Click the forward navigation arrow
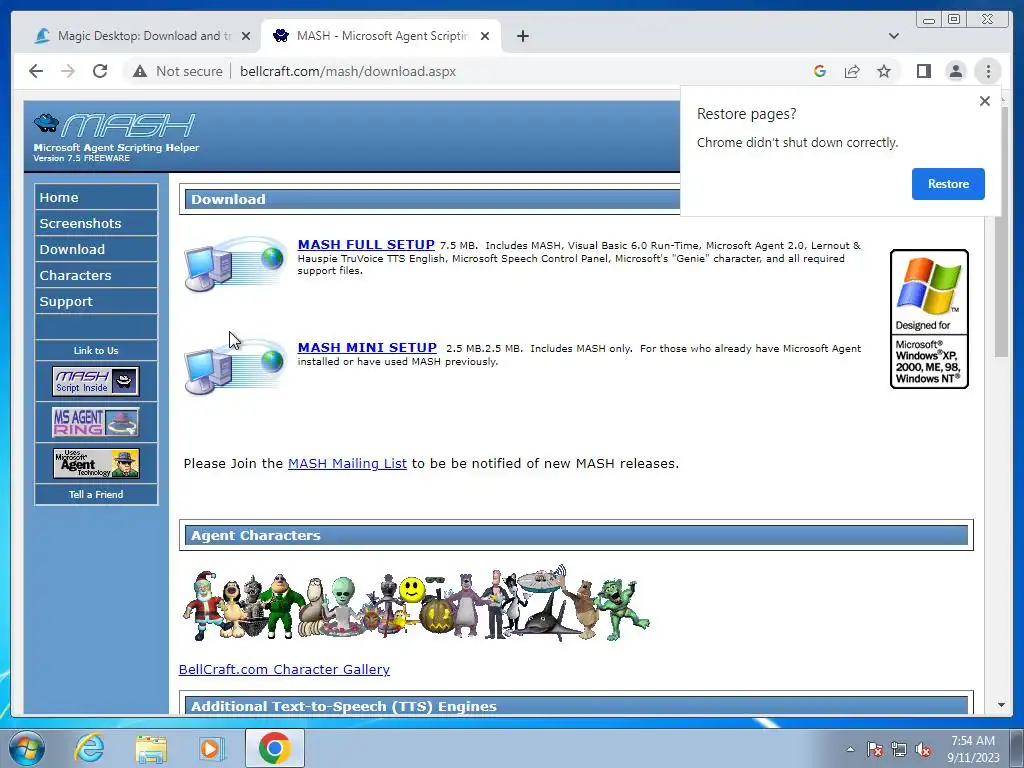The height and width of the screenshot is (768, 1024). click(x=68, y=71)
